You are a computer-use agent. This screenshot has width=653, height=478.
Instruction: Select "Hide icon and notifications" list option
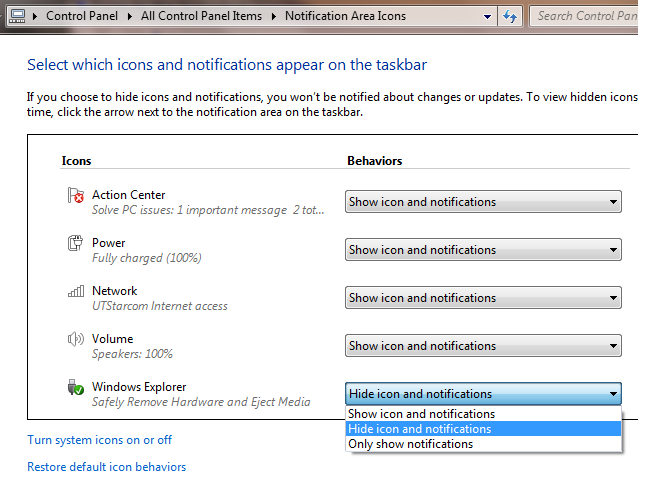pos(420,429)
